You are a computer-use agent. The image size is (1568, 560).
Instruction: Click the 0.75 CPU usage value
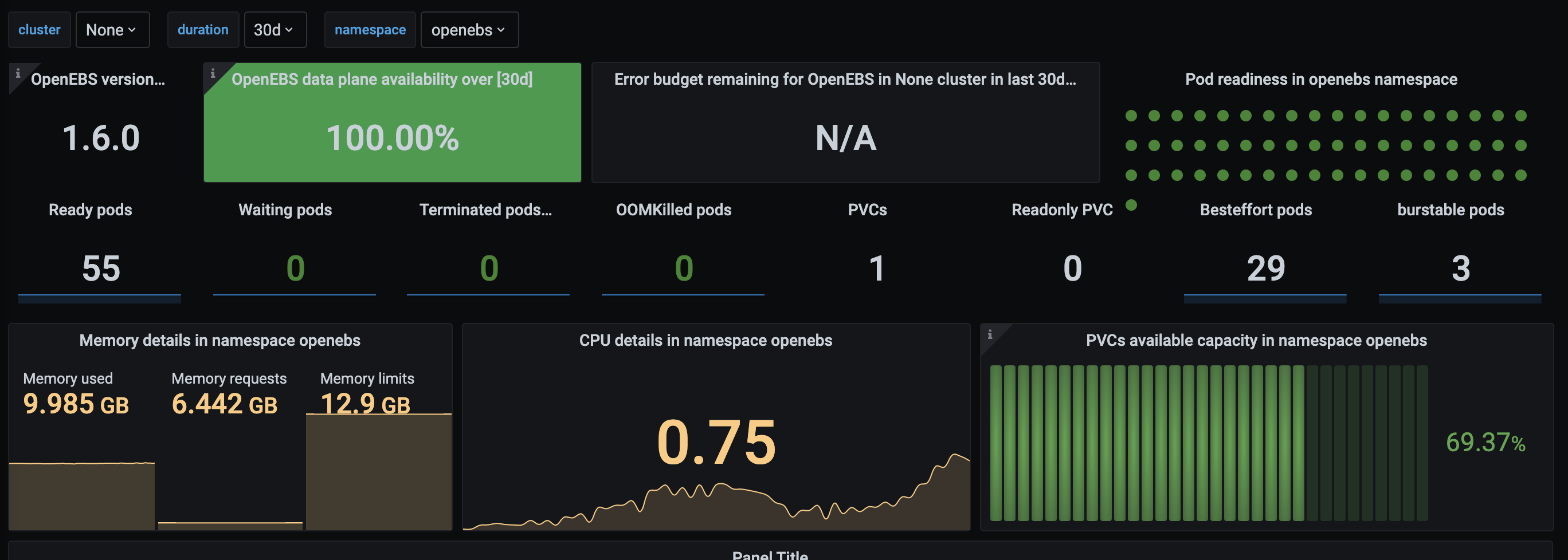(716, 443)
